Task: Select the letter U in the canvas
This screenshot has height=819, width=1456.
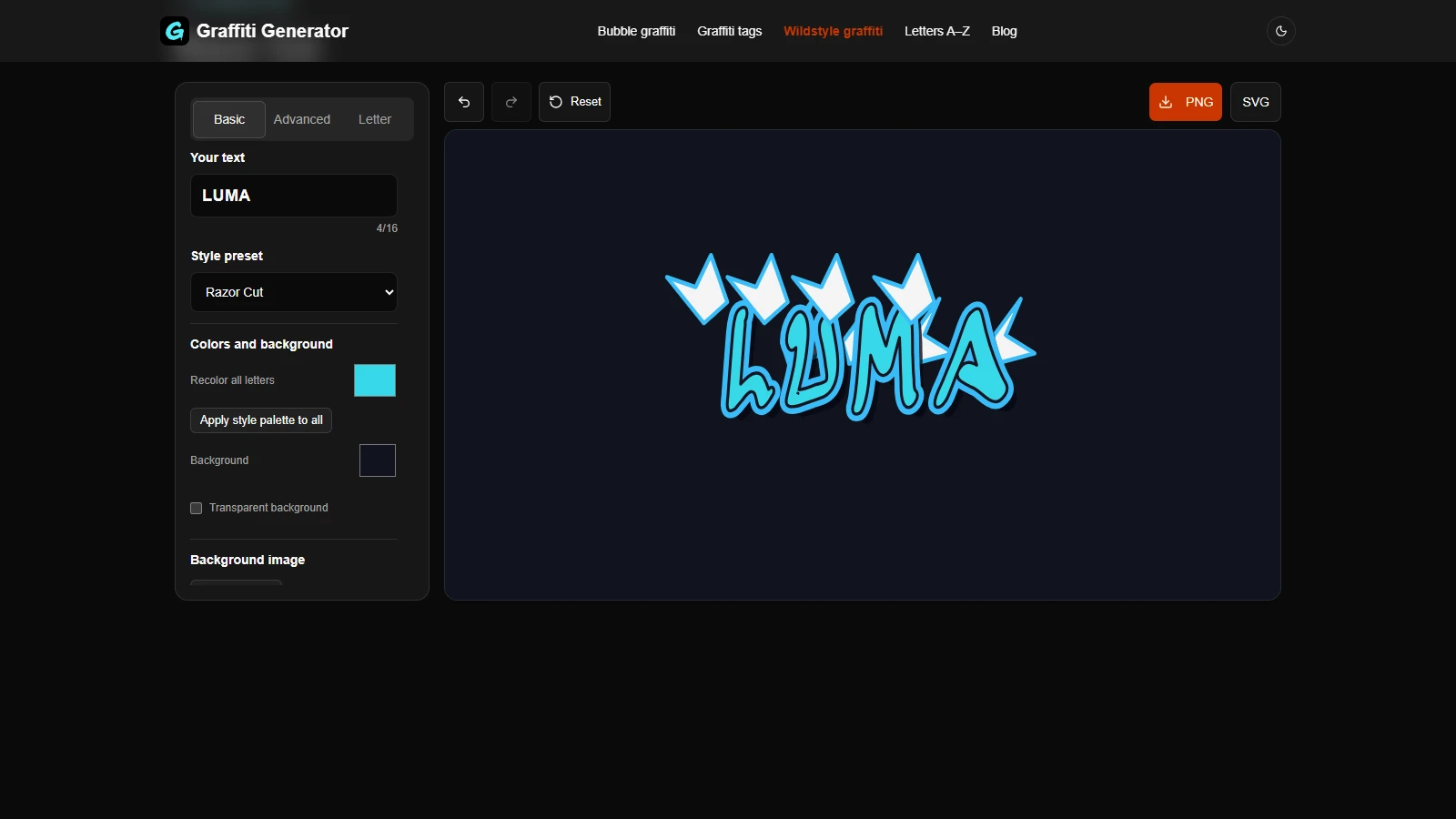Action: point(813,357)
